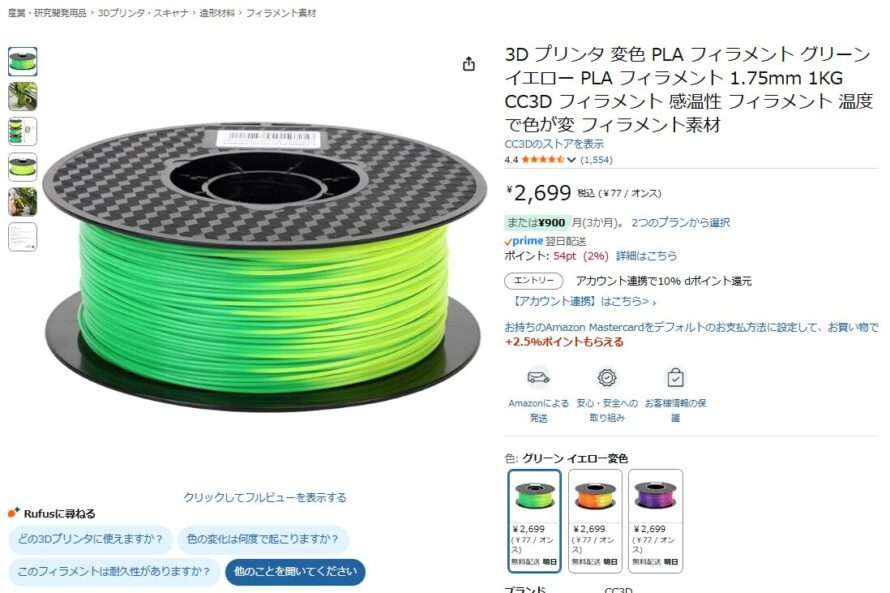
Task: Choose the orange color filament option
Action: 595,520
